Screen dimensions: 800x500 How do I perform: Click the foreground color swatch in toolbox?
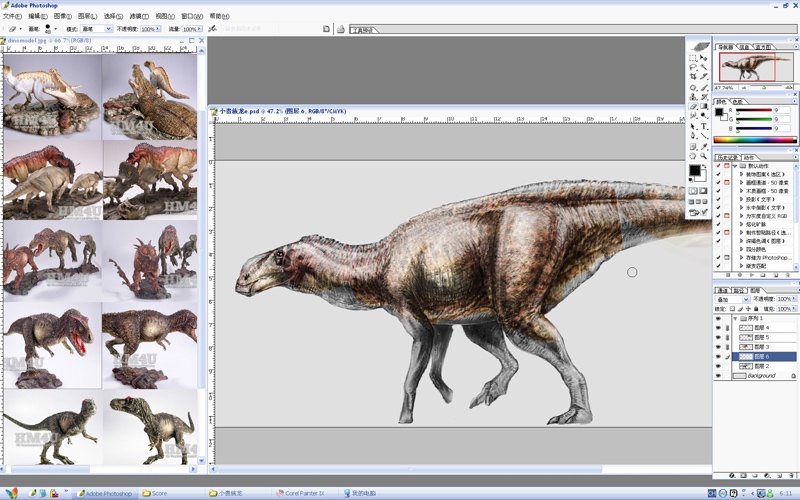[694, 170]
